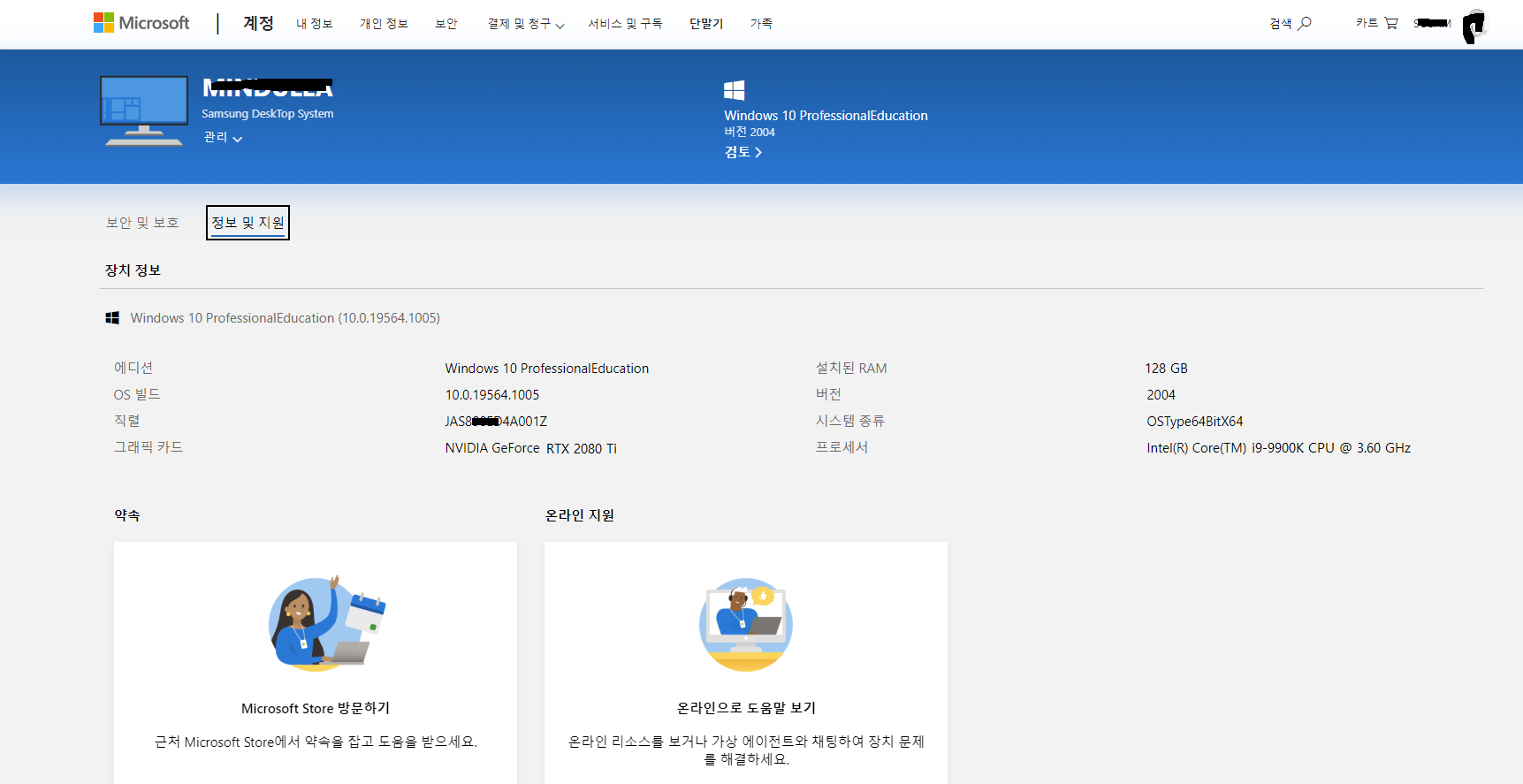The image size is (1523, 784).
Task: Click the account profile avatar
Action: tap(1474, 26)
